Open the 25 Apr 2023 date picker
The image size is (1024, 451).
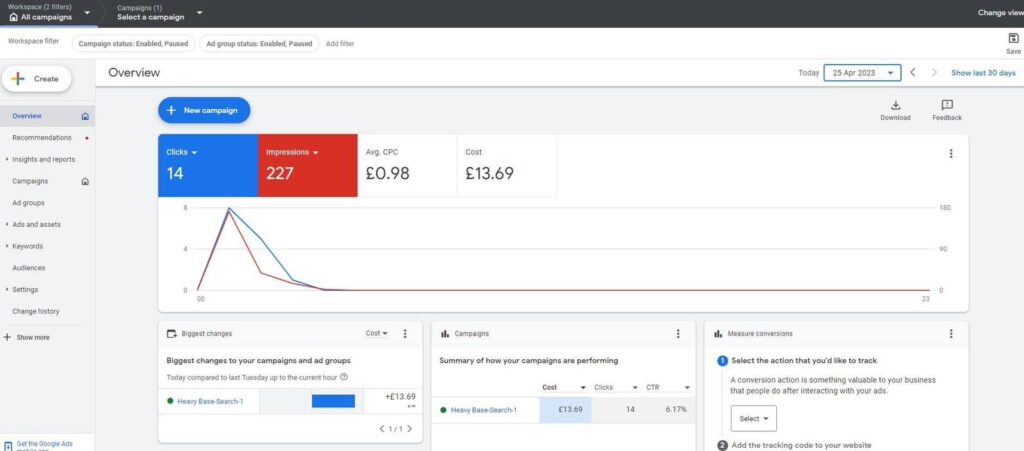click(862, 72)
